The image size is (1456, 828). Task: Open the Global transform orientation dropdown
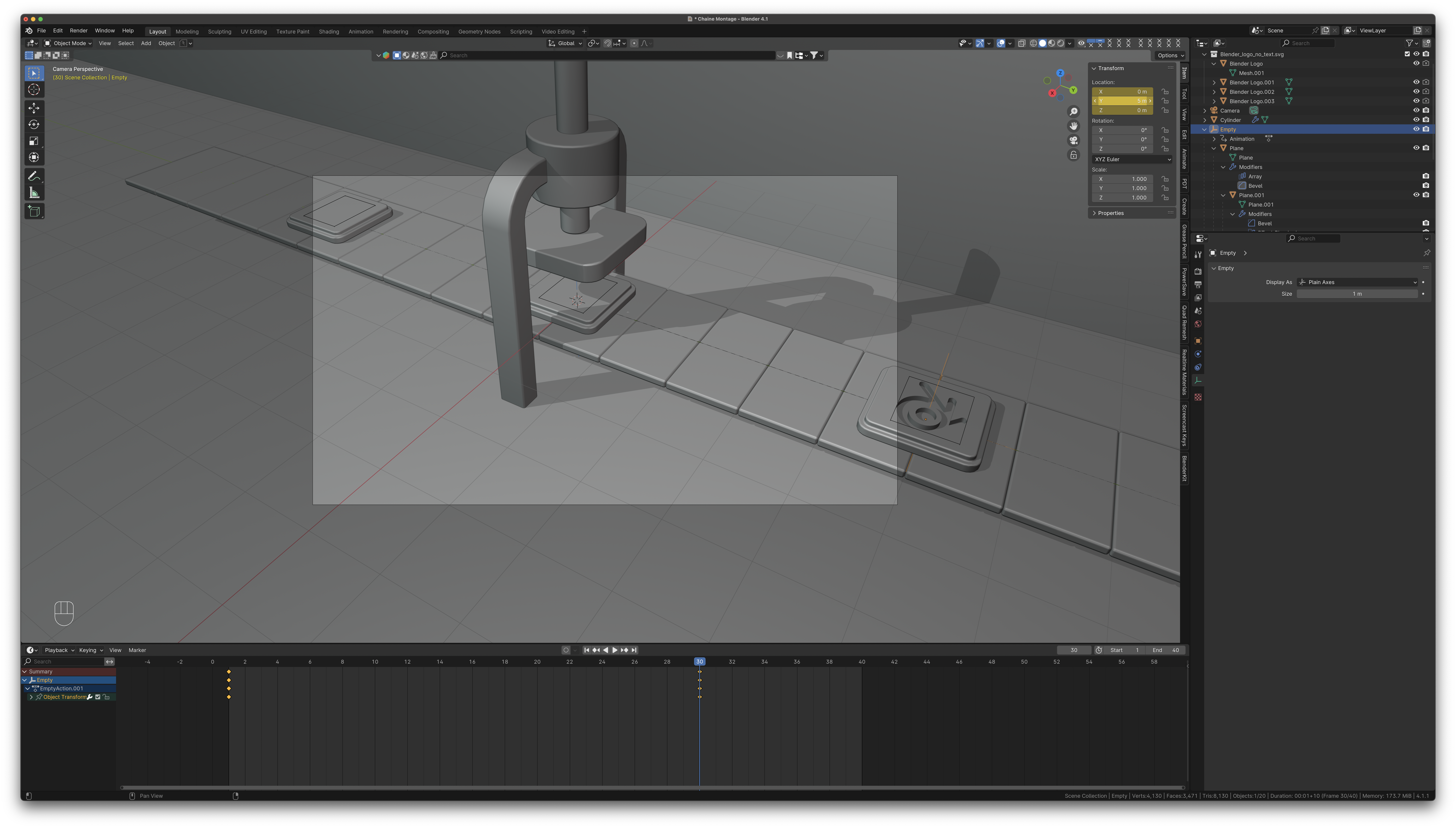[565, 43]
